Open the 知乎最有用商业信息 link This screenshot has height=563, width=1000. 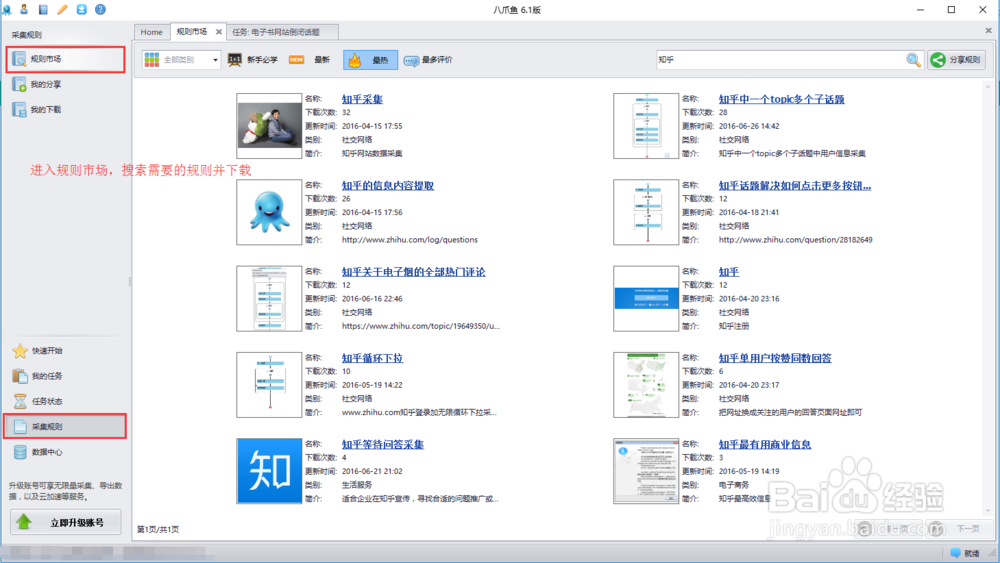coord(765,444)
